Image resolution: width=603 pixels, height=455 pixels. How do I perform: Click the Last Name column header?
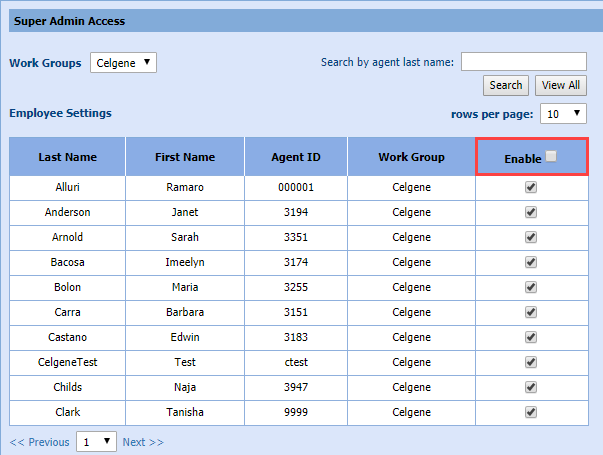pos(67,157)
